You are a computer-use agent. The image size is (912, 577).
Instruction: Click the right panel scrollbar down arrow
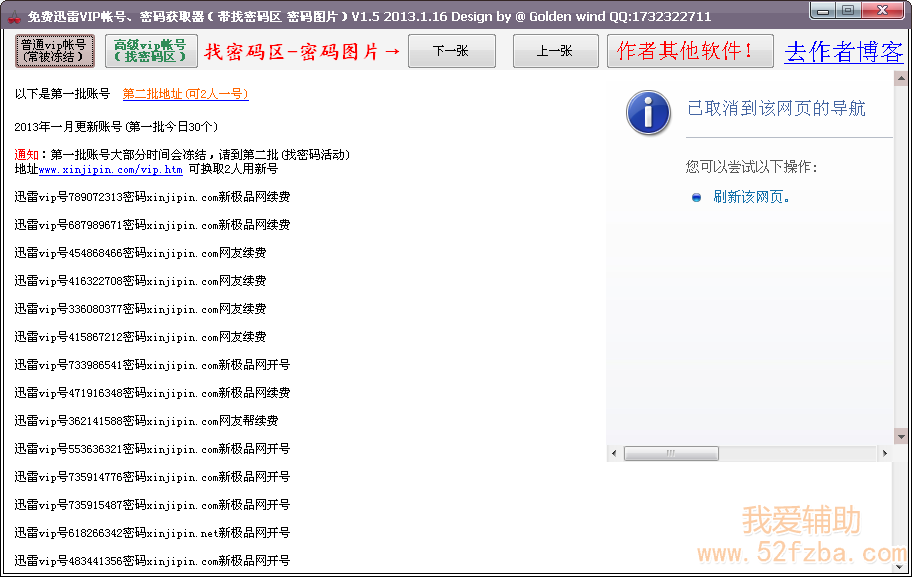[901, 436]
